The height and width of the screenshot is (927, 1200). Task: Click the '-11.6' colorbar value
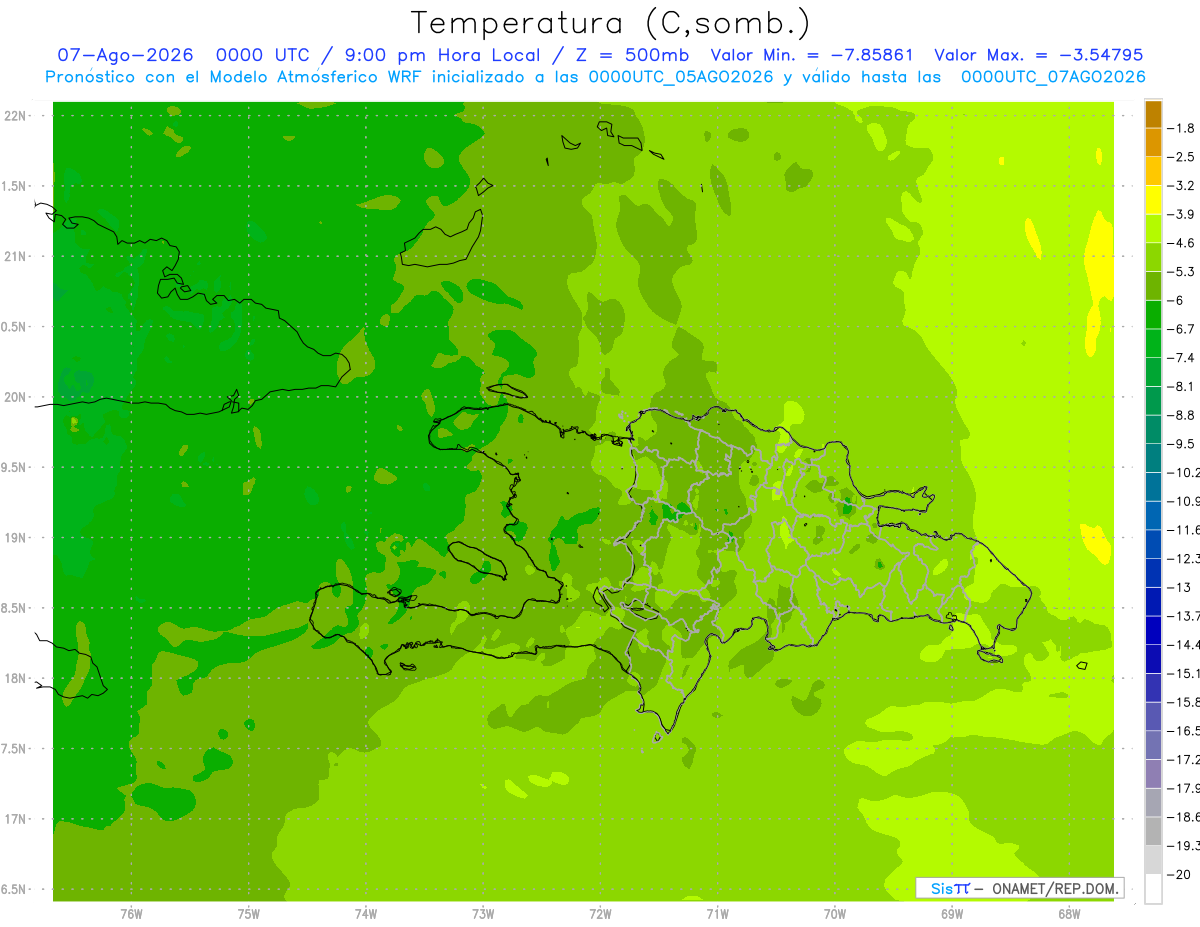click(1183, 530)
